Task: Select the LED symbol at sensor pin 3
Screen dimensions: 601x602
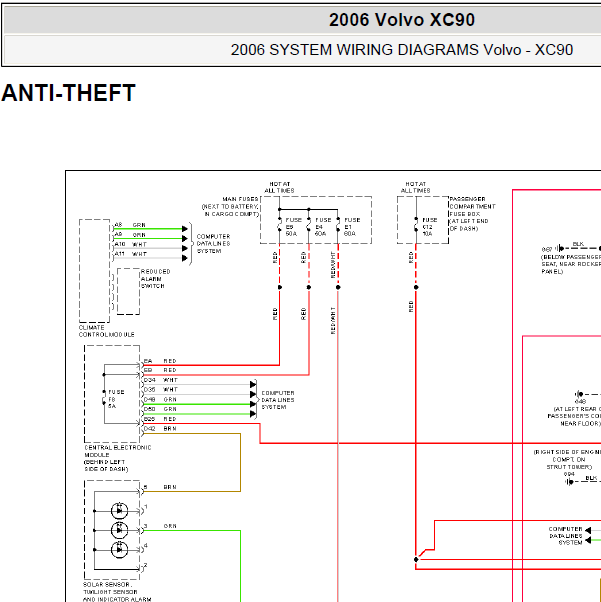Action: [x=119, y=530]
